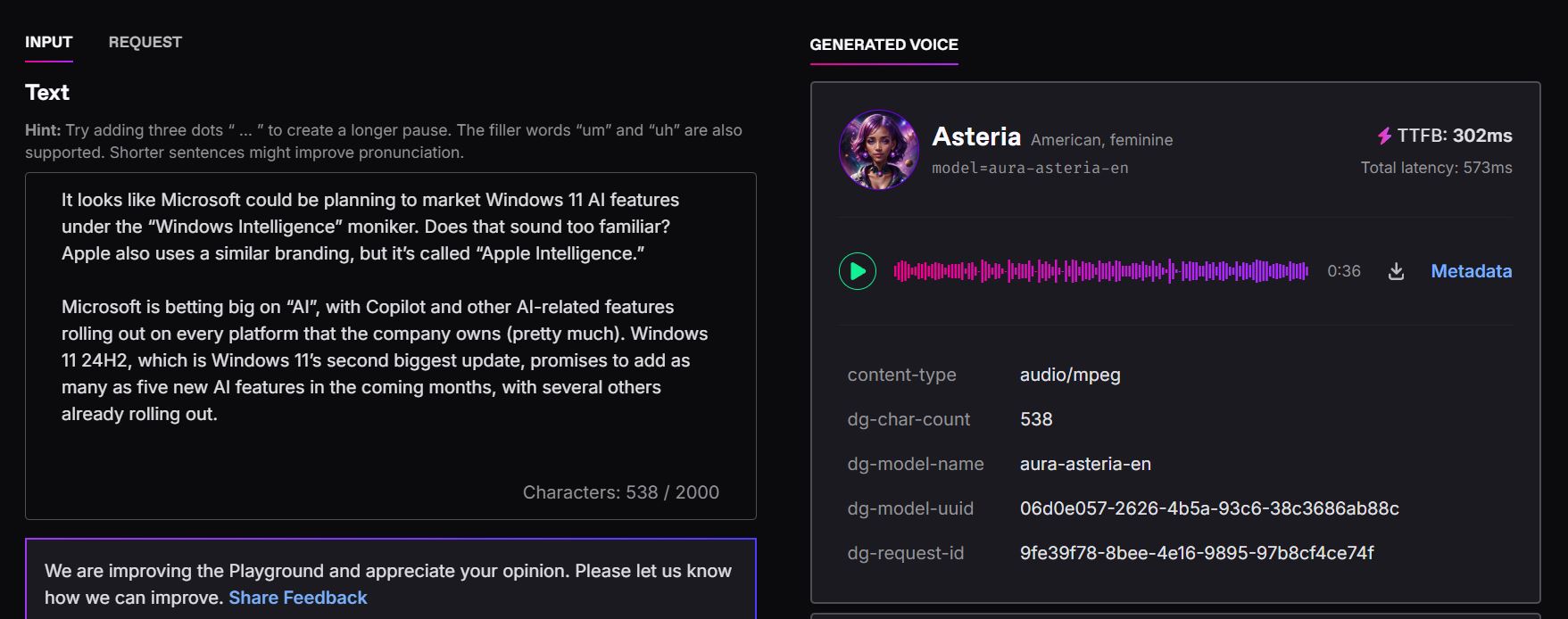Play the generated Asteria audio
This screenshot has height=619, width=1568.
[858, 271]
